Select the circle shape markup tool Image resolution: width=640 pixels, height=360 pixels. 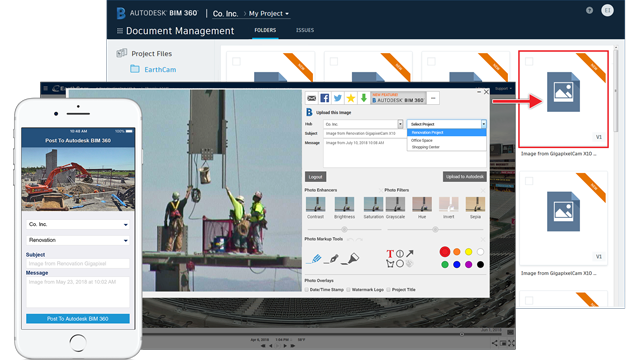400,264
